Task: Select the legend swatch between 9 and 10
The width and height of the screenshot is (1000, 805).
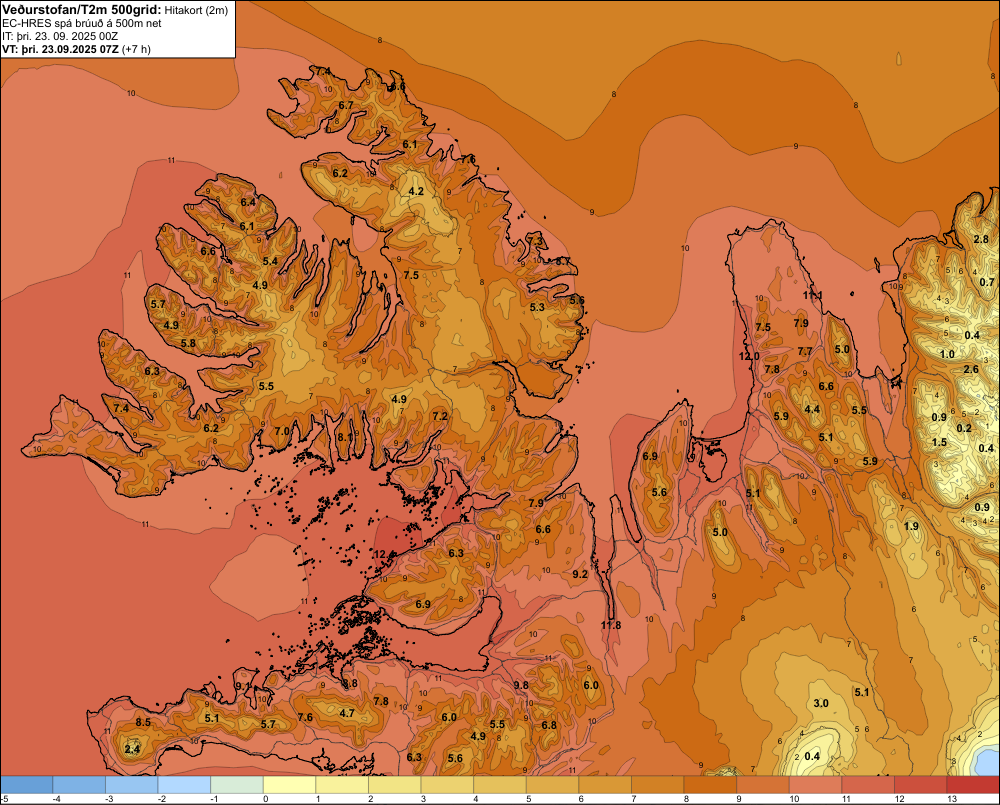Action: coord(763,785)
